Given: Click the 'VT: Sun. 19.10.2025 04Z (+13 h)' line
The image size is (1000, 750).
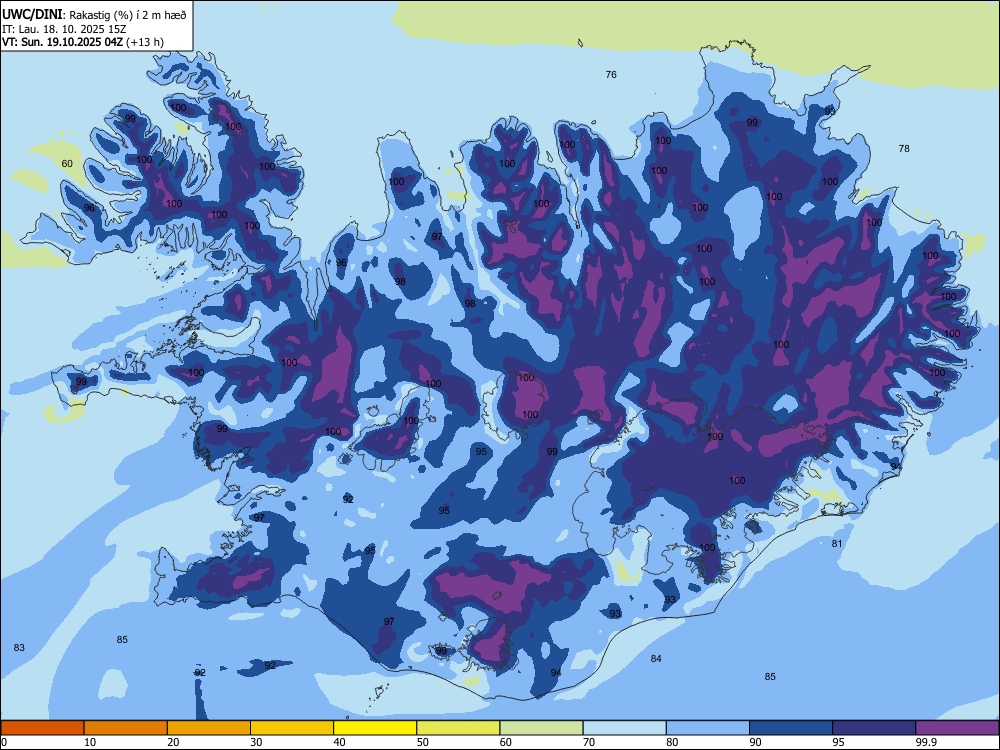Looking at the screenshot, I should point(83,42).
